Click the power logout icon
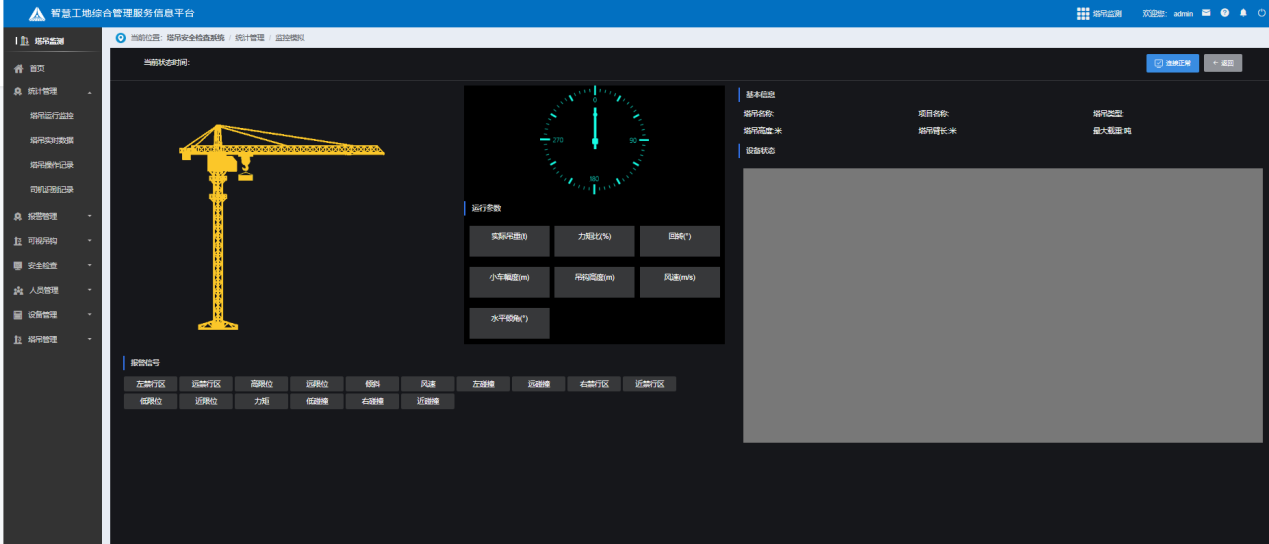 tap(1260, 13)
